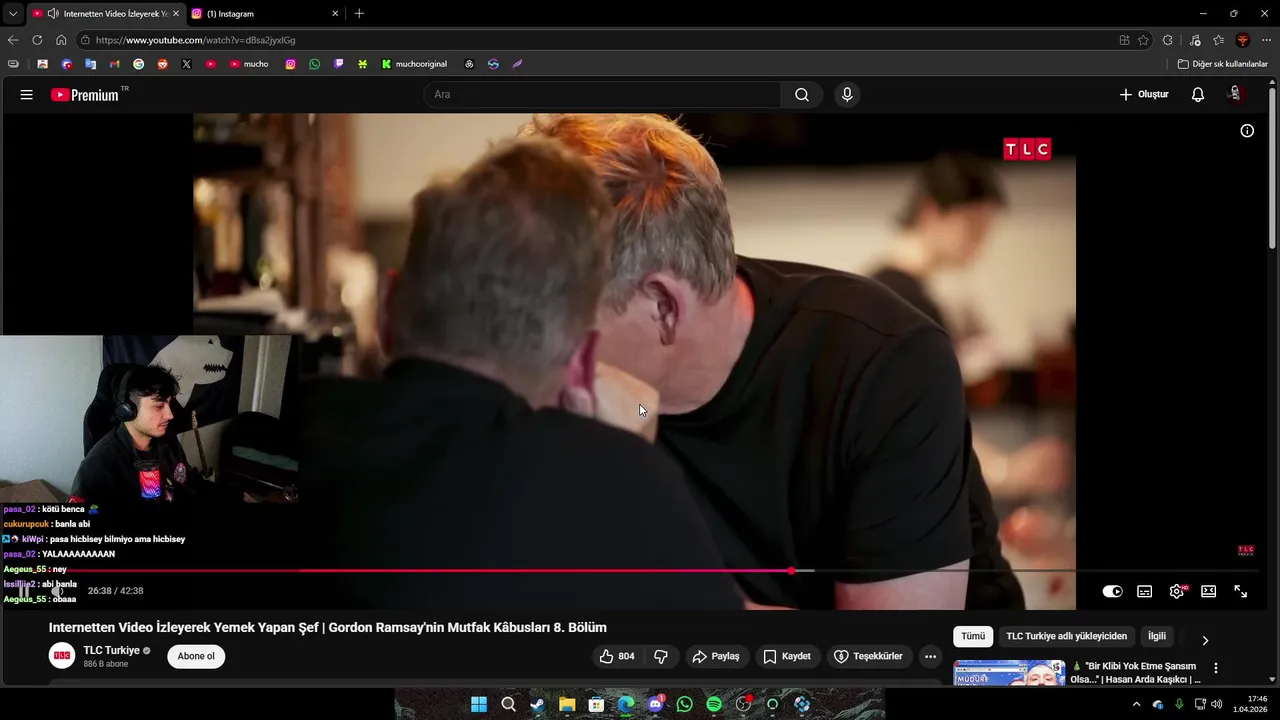Open TLC Turkiye channel name link
This screenshot has height=720, width=1280.
click(111, 650)
